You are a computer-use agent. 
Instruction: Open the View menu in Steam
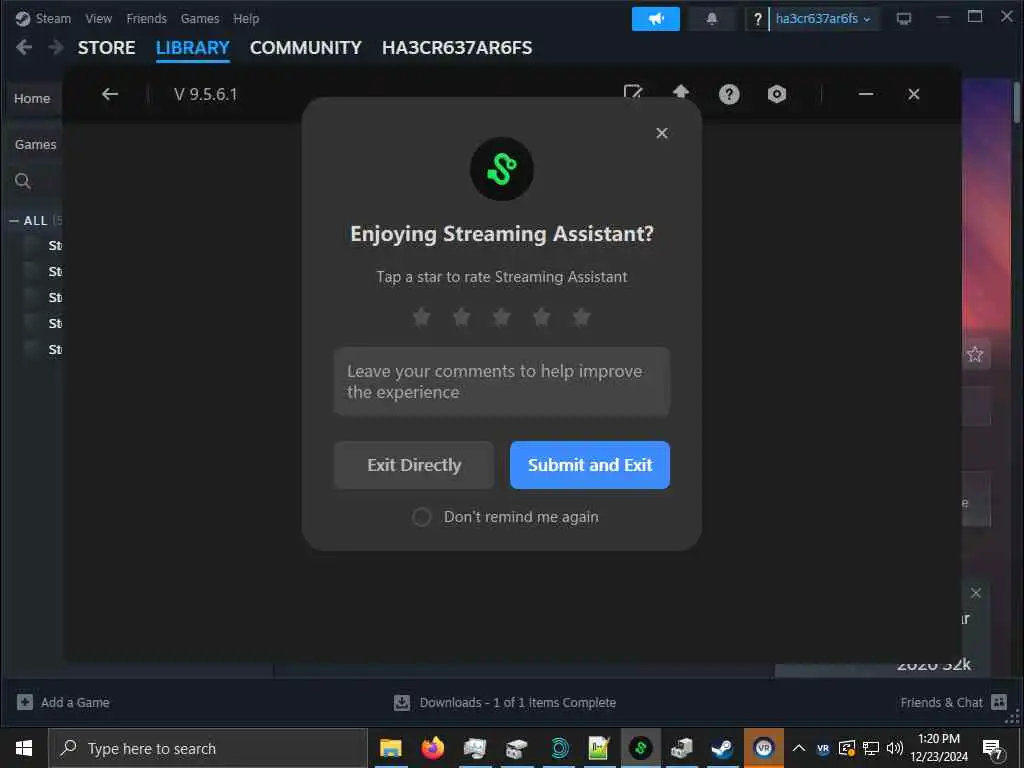(99, 18)
